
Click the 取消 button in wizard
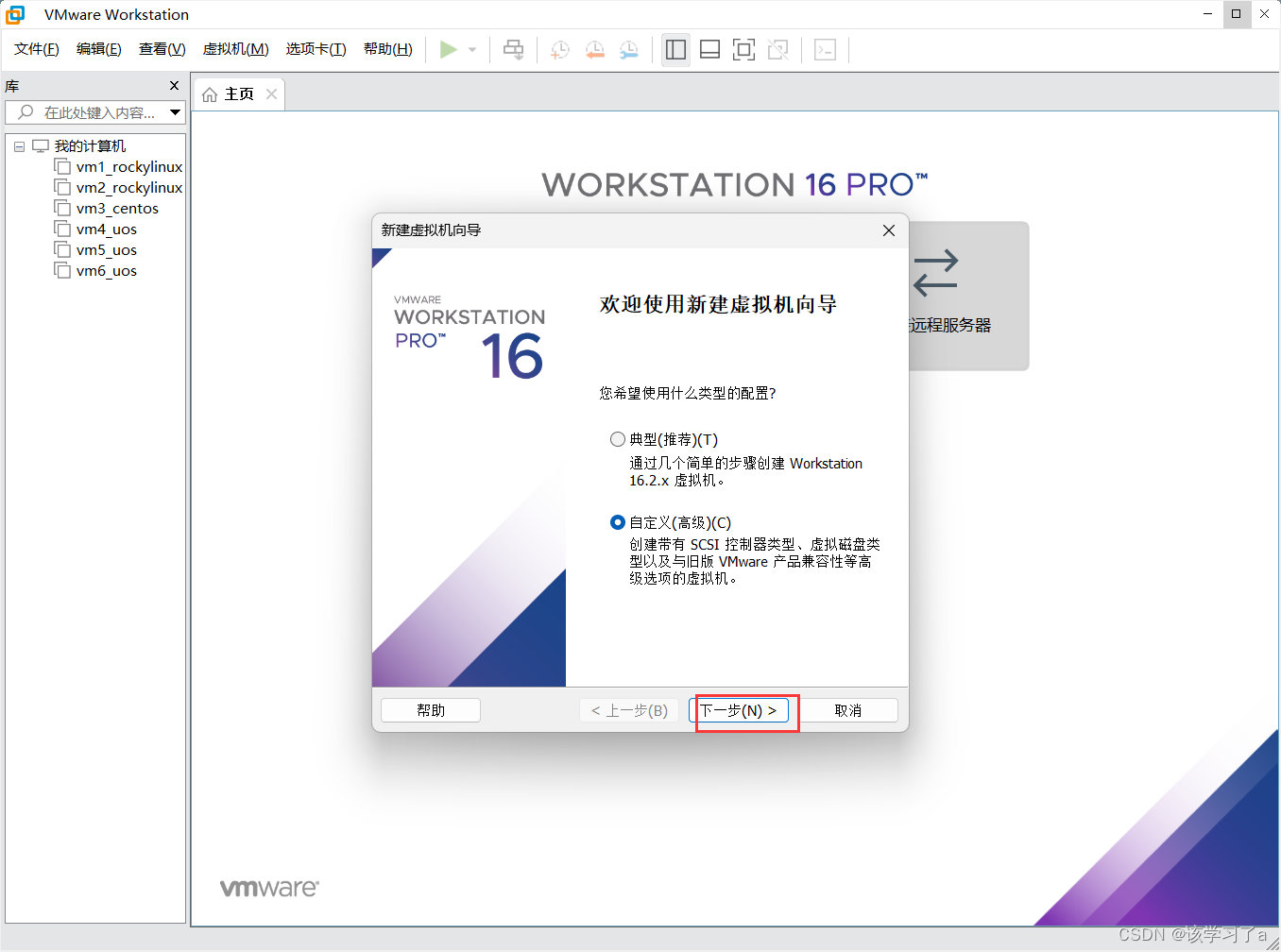848,710
